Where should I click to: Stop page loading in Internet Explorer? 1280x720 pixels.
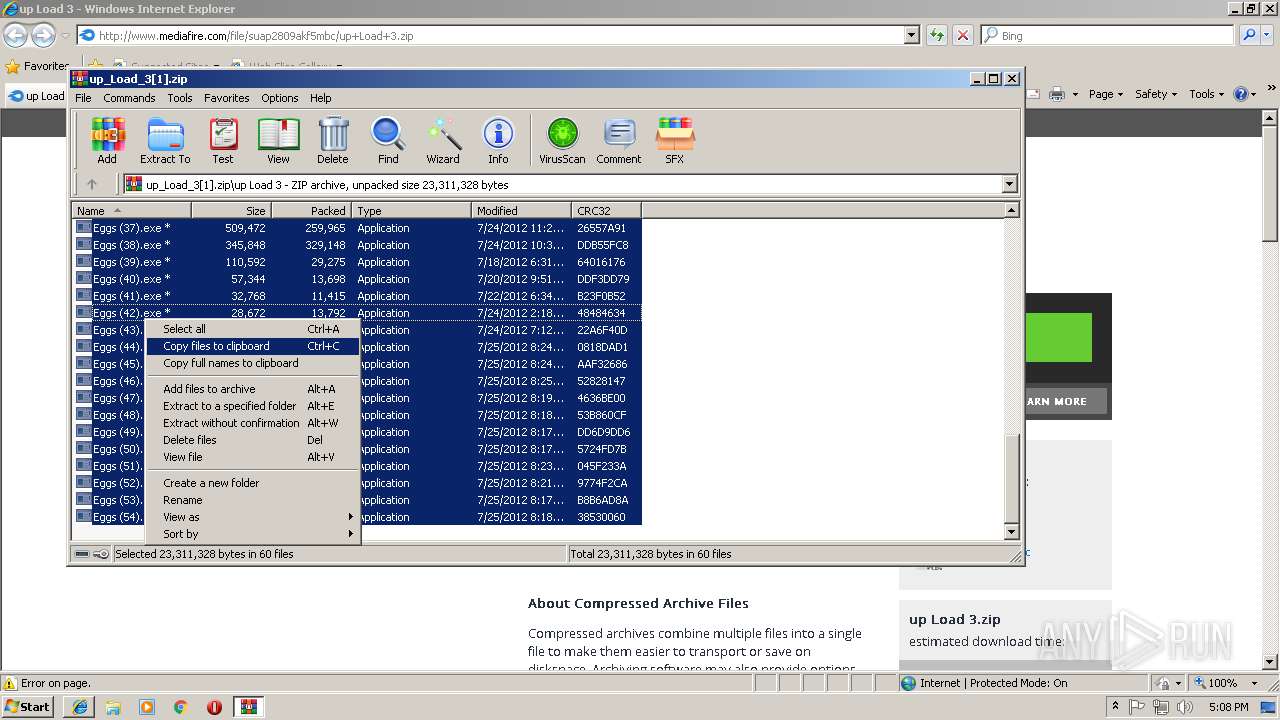963,35
